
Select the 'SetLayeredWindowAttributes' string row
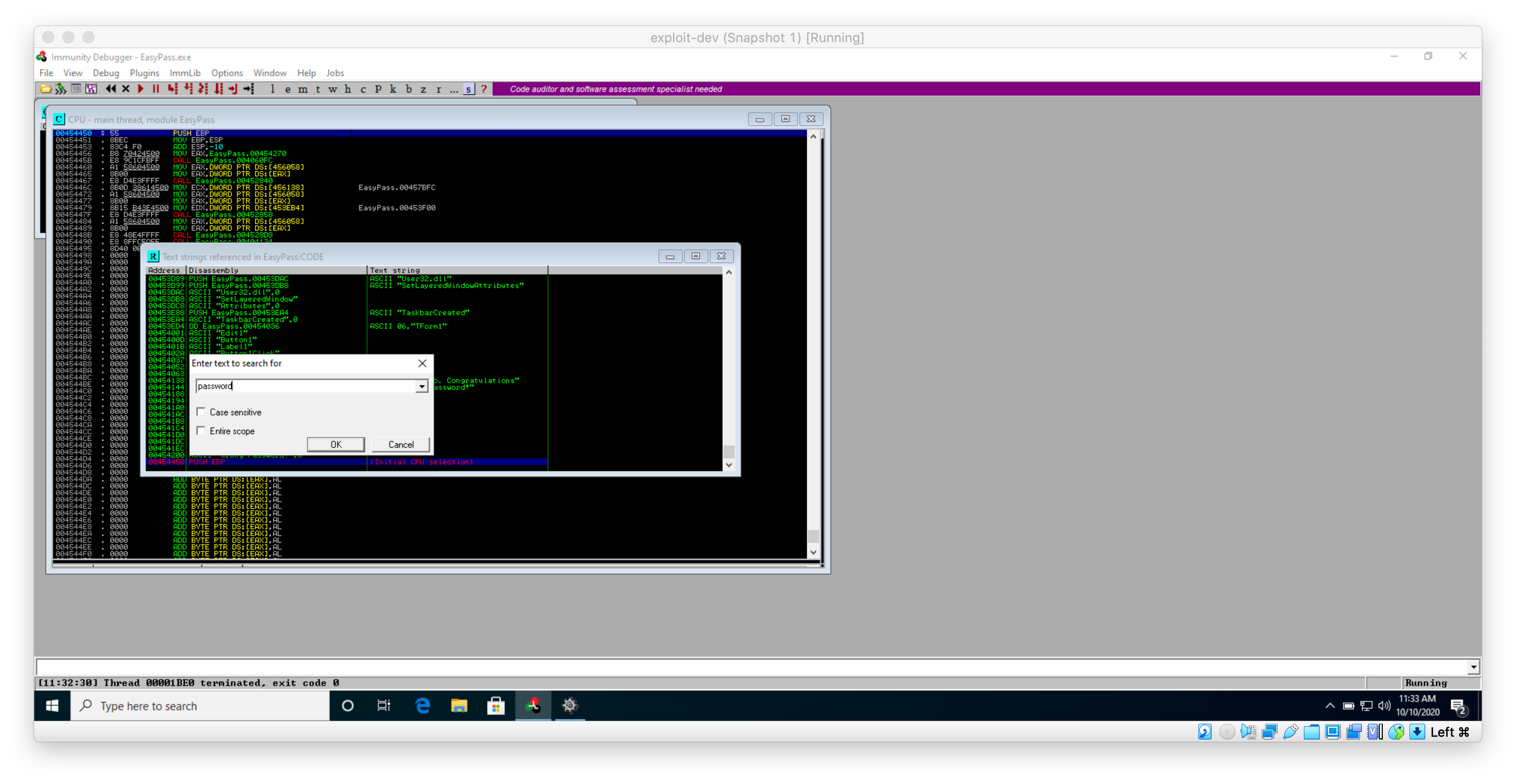[x=347, y=285]
